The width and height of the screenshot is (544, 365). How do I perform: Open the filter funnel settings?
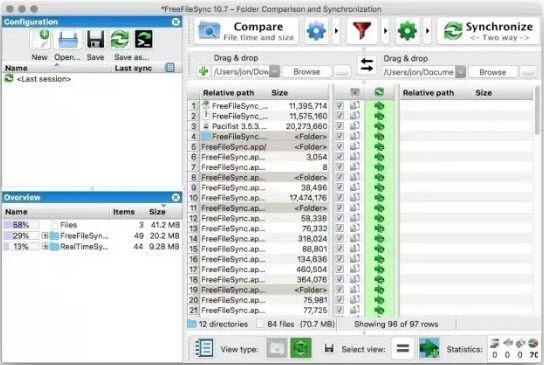pos(362,31)
